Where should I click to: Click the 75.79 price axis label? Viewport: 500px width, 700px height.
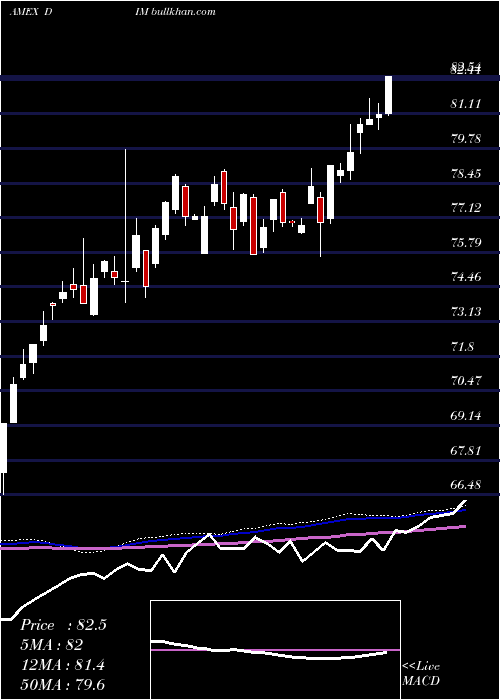[466, 242]
